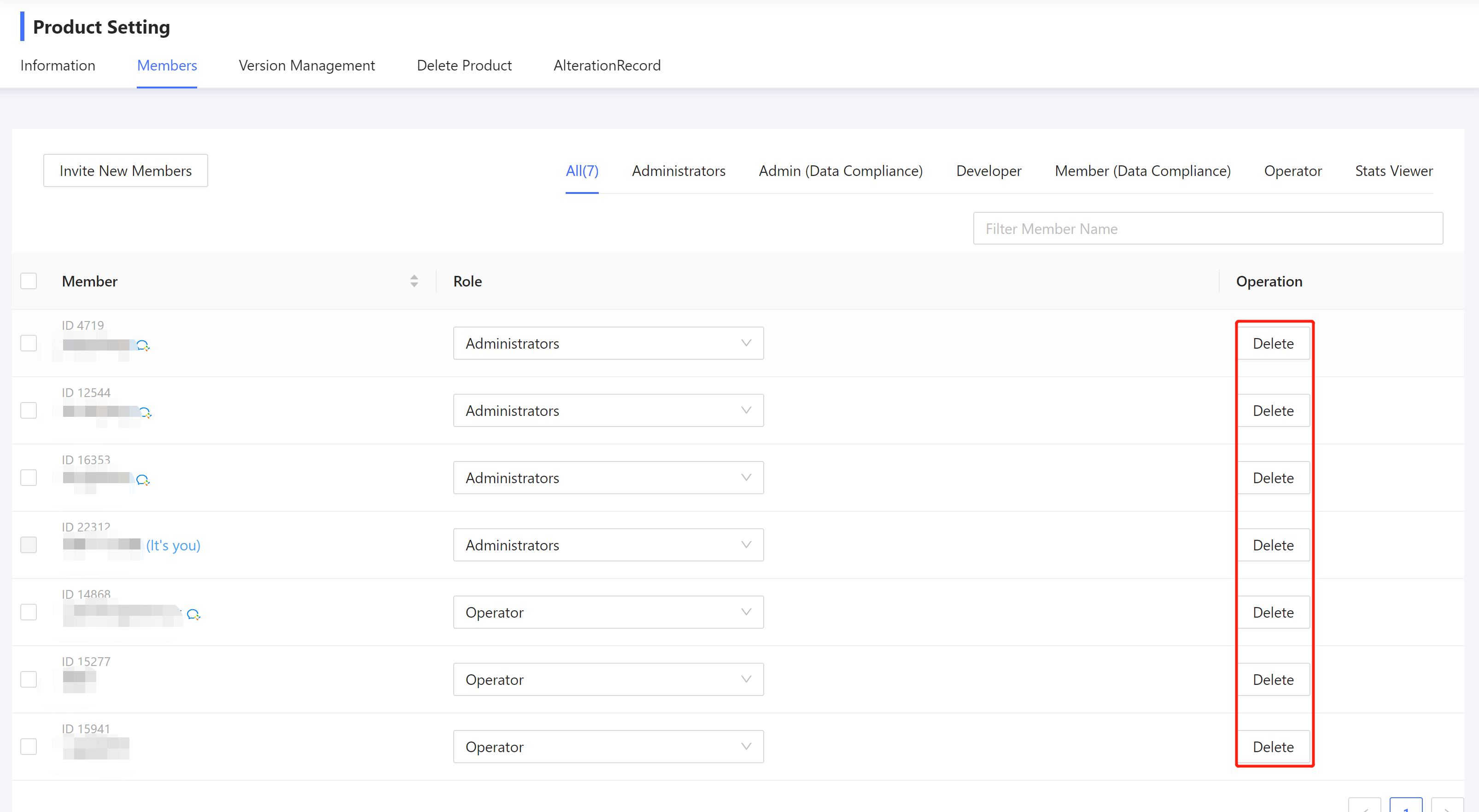Filter by Member (Data Compliance) role
This screenshot has width=1479, height=812.
coord(1143,170)
